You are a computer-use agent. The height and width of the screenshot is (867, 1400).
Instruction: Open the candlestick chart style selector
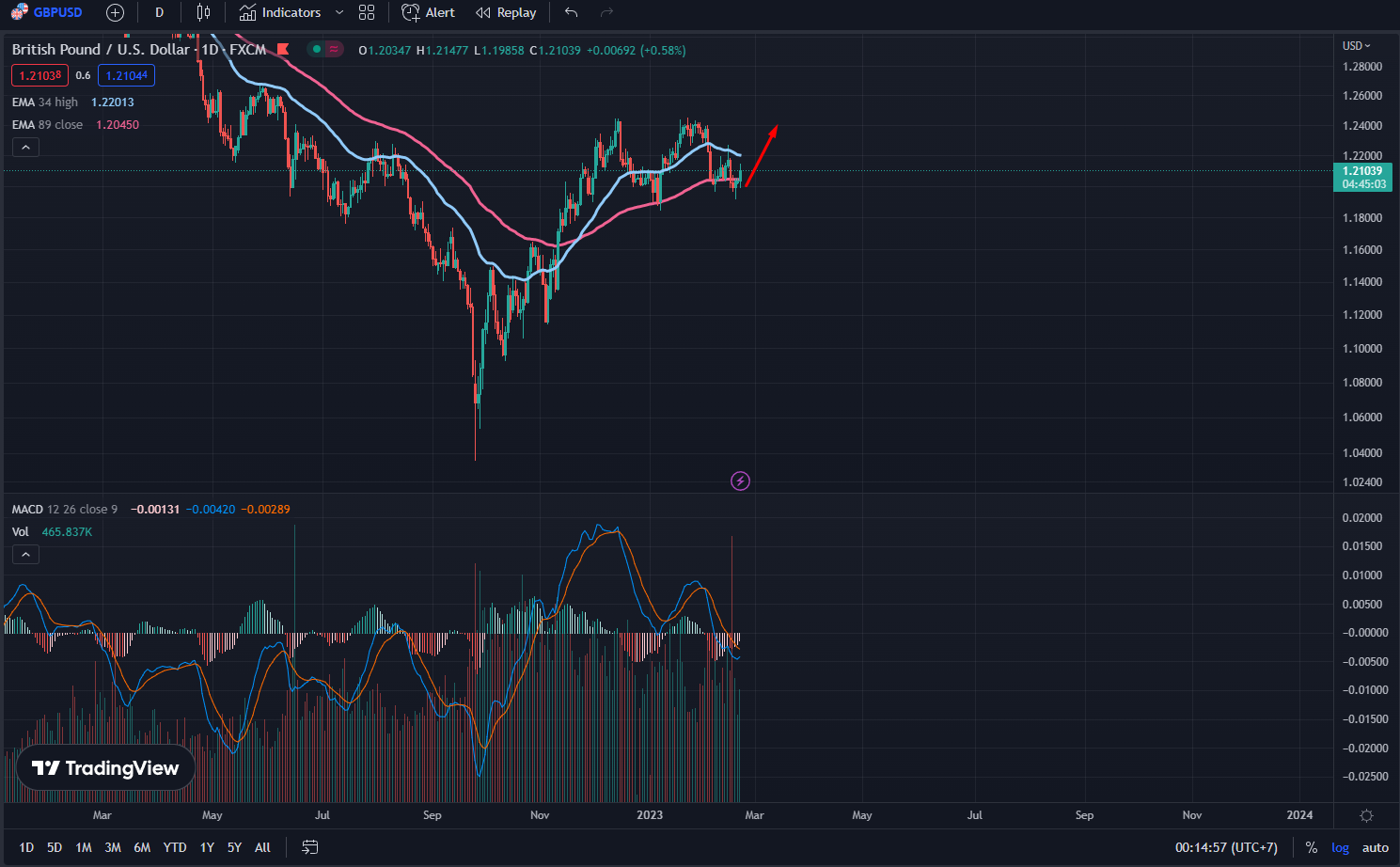[203, 12]
